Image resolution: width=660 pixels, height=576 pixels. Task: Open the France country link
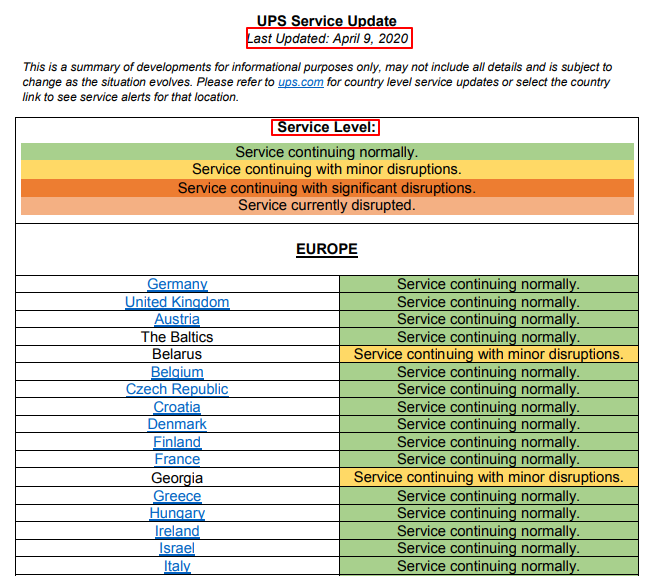177,459
